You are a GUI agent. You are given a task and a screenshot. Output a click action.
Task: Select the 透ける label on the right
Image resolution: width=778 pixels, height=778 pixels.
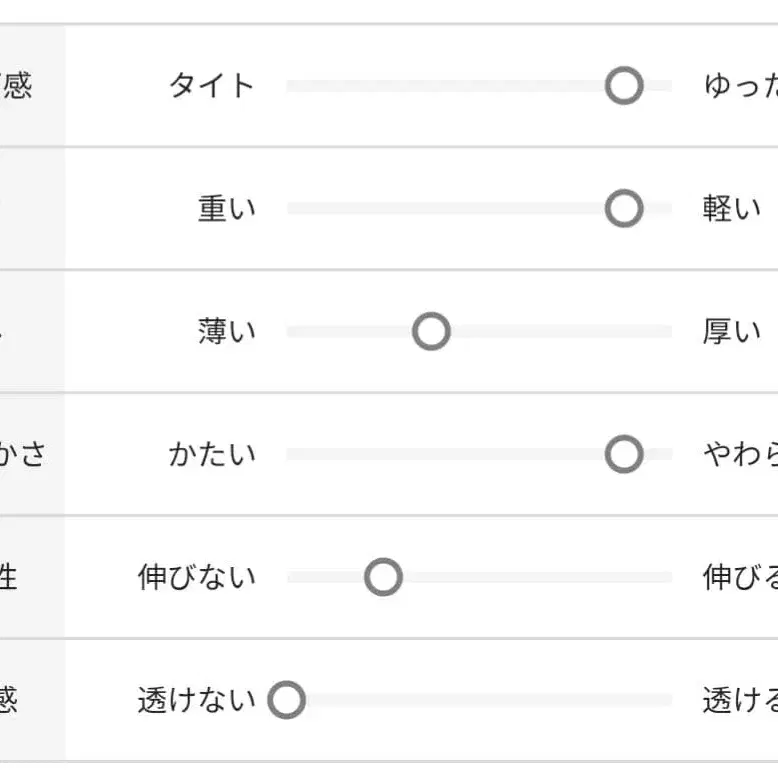740,701
